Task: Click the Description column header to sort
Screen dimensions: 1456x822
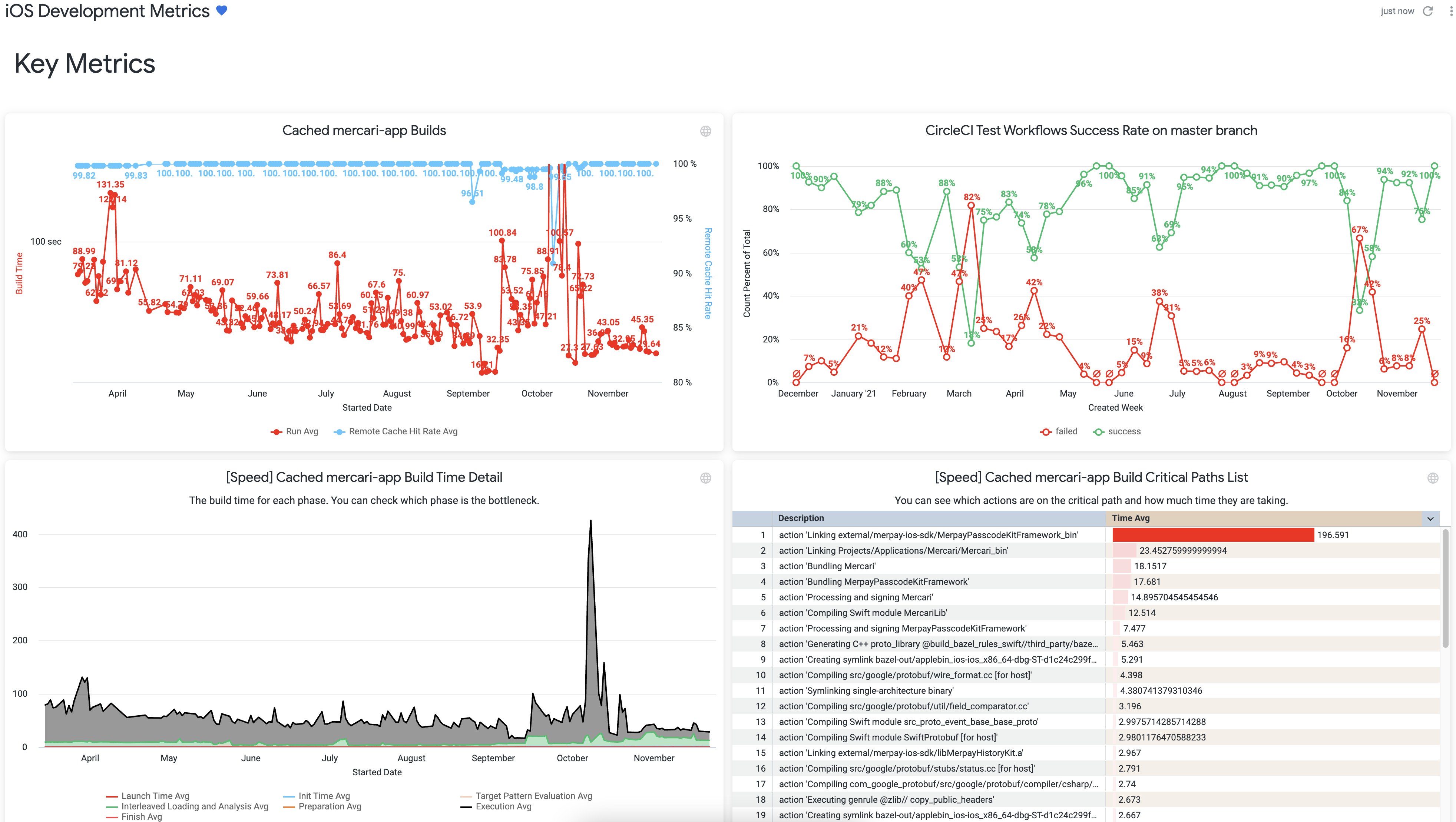Action: point(800,518)
